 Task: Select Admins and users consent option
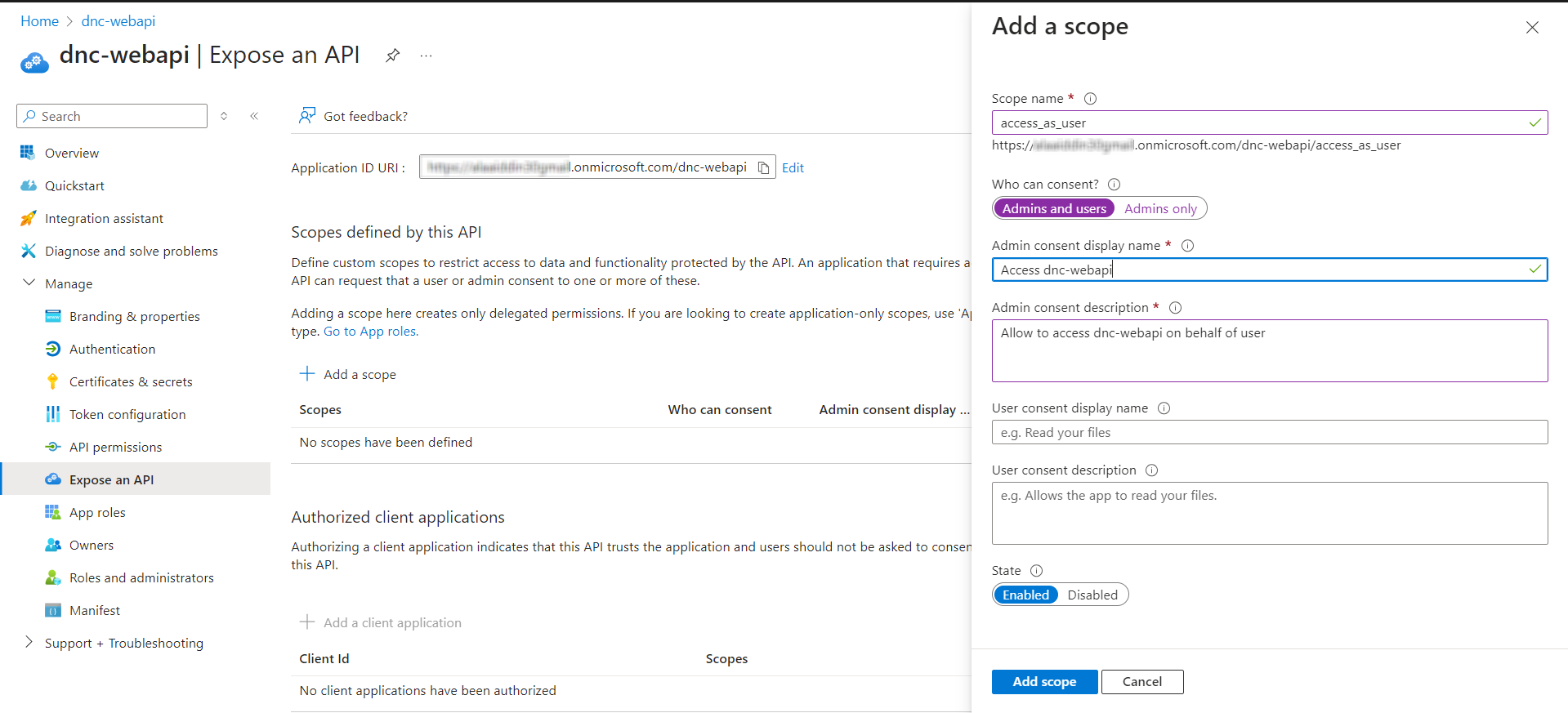[1054, 208]
